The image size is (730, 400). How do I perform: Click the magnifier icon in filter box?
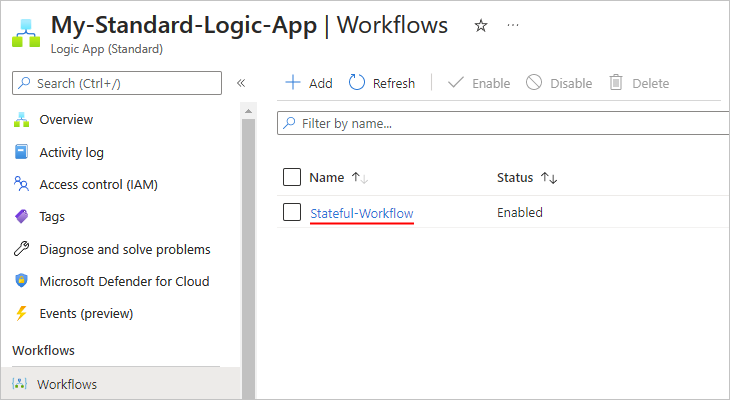point(289,123)
